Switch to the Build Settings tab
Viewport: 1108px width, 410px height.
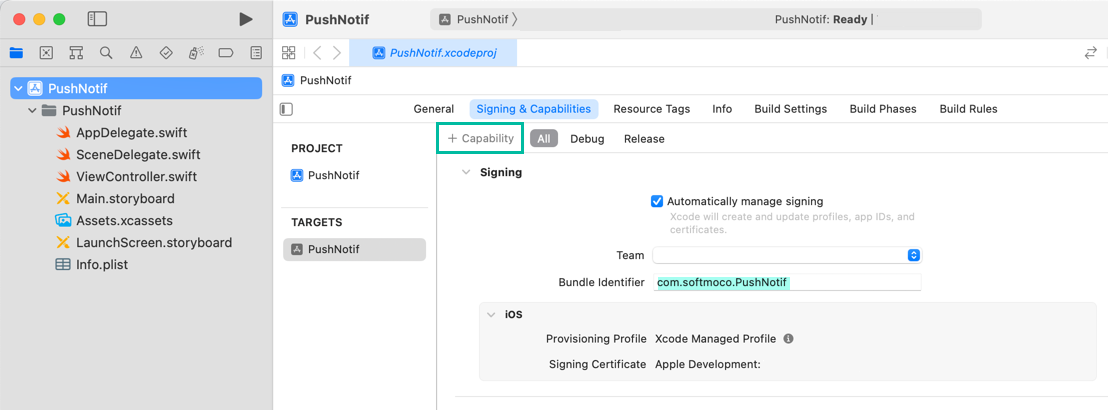[790, 109]
